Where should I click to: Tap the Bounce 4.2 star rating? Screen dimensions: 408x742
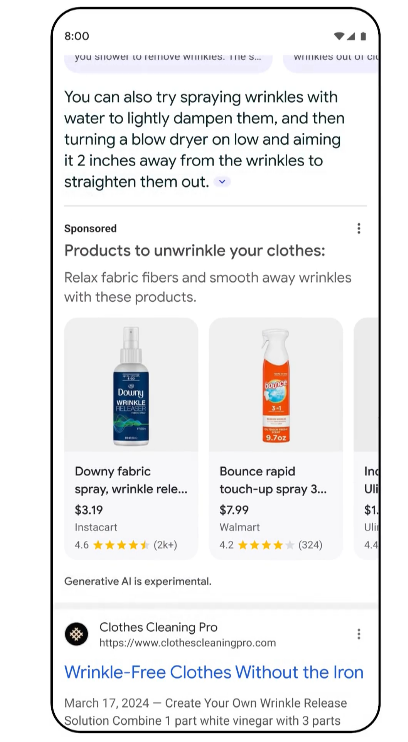(x=271, y=545)
